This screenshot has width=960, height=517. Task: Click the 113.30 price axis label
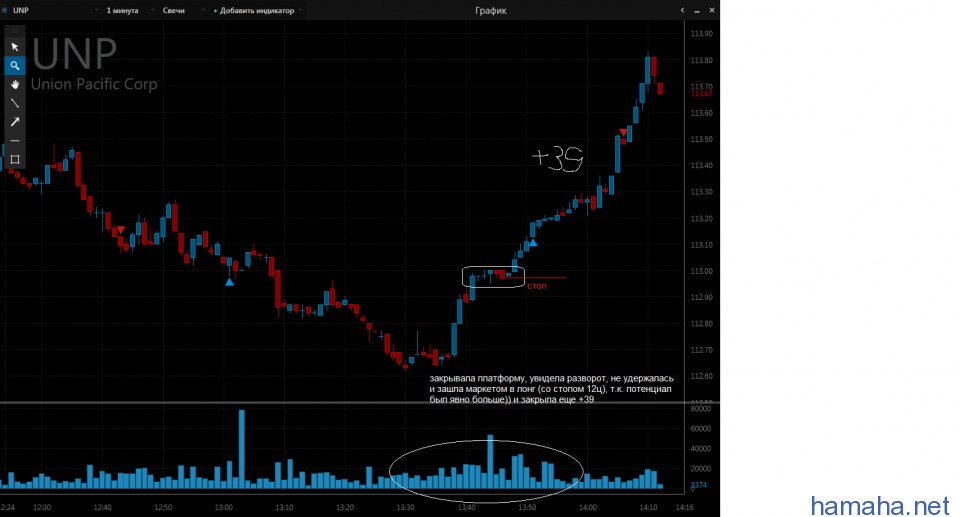point(702,192)
